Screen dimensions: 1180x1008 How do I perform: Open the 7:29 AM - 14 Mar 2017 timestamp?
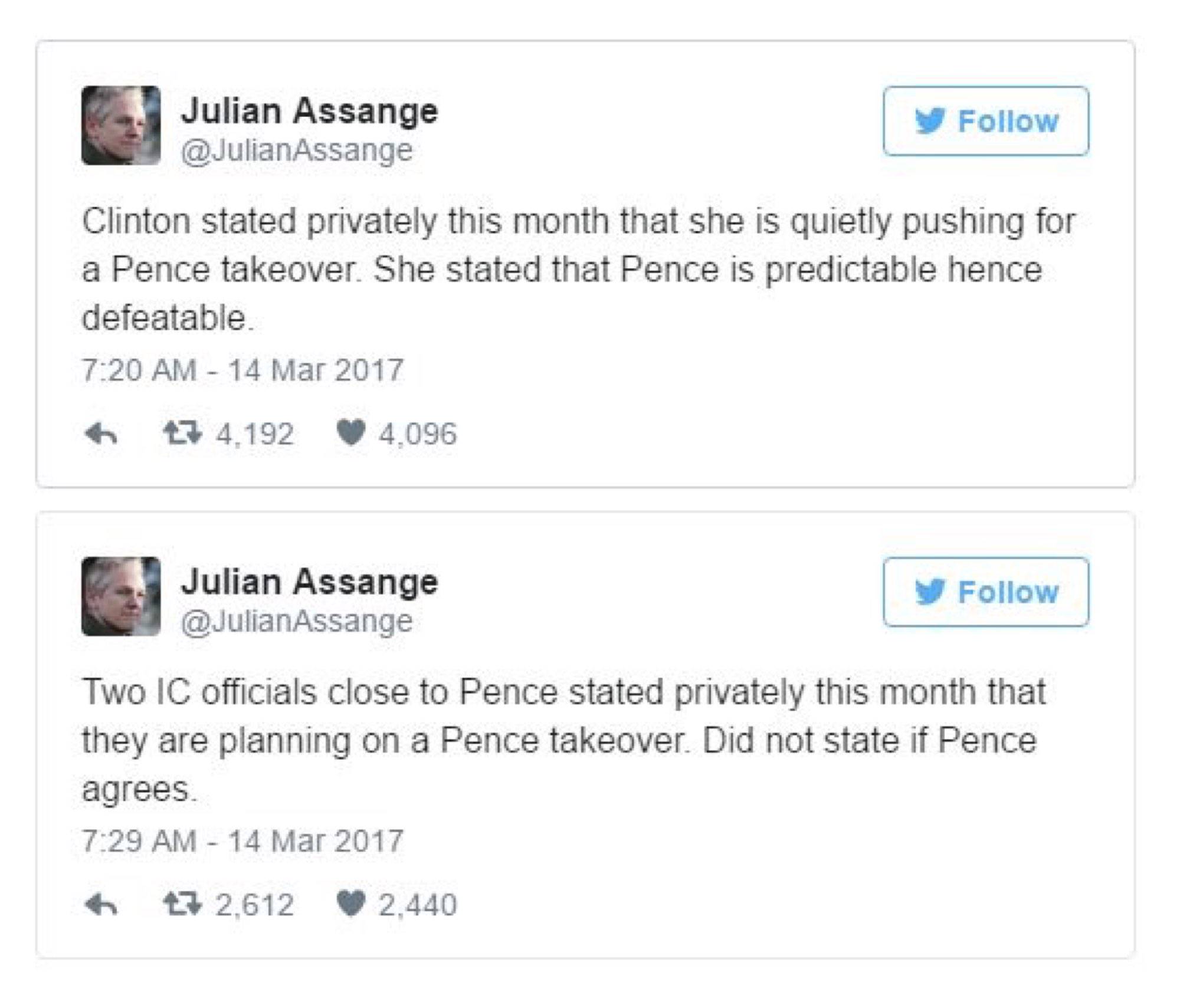242,841
